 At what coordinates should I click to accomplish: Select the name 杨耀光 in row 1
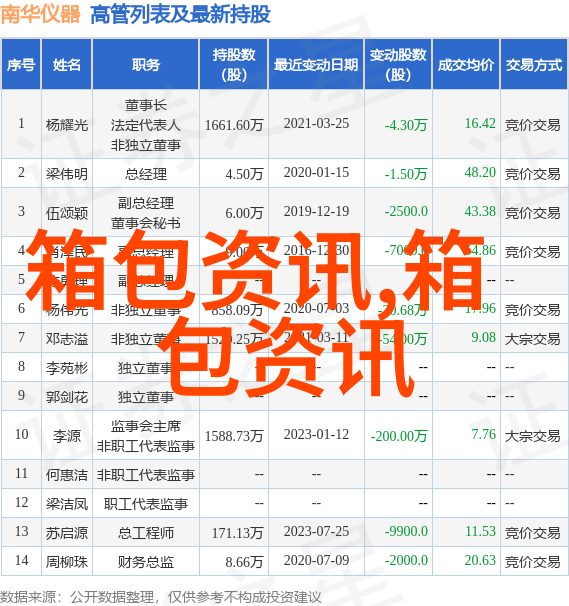tap(66, 125)
